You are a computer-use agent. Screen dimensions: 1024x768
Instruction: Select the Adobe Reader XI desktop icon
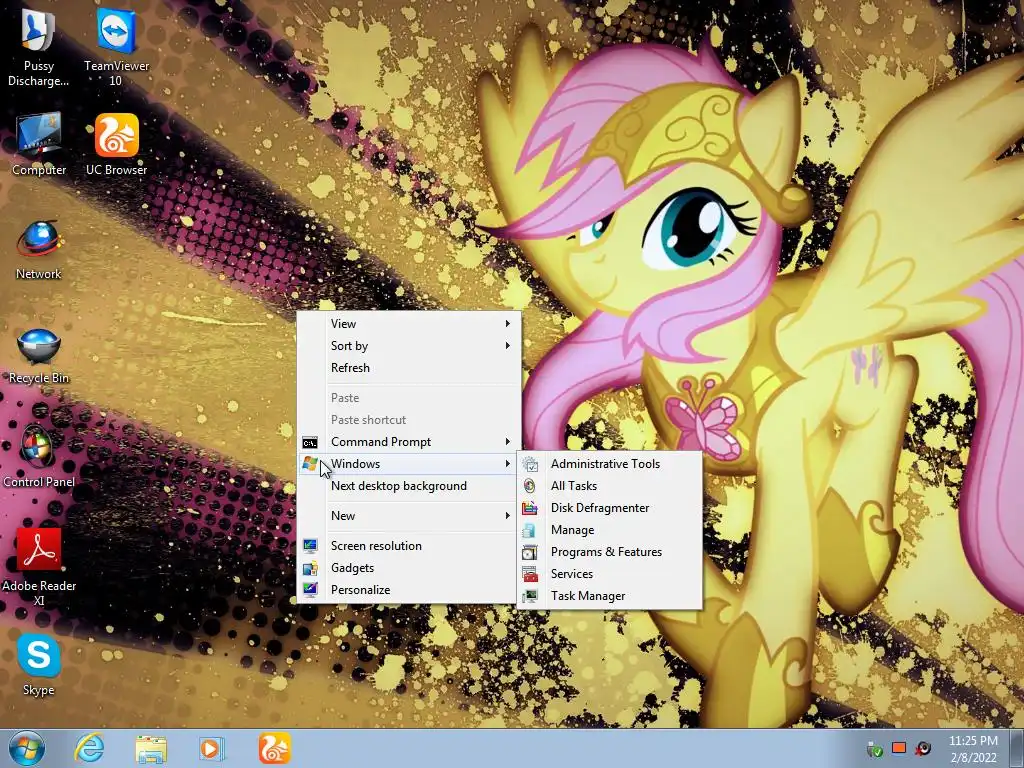tap(39, 567)
